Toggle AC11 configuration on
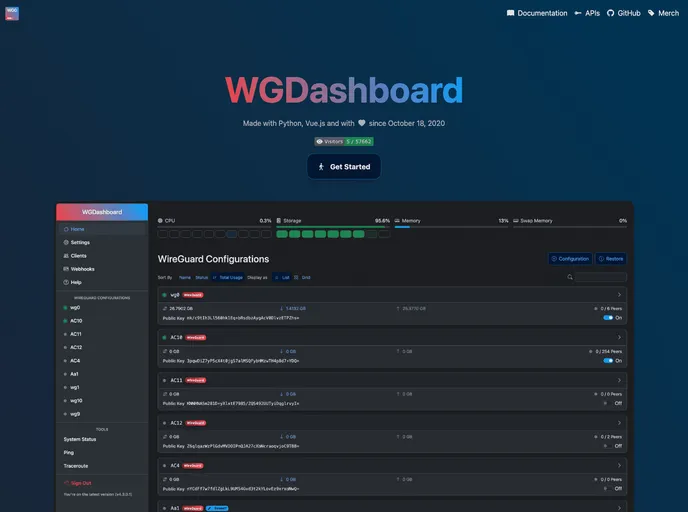The height and width of the screenshot is (512, 688). [608, 403]
